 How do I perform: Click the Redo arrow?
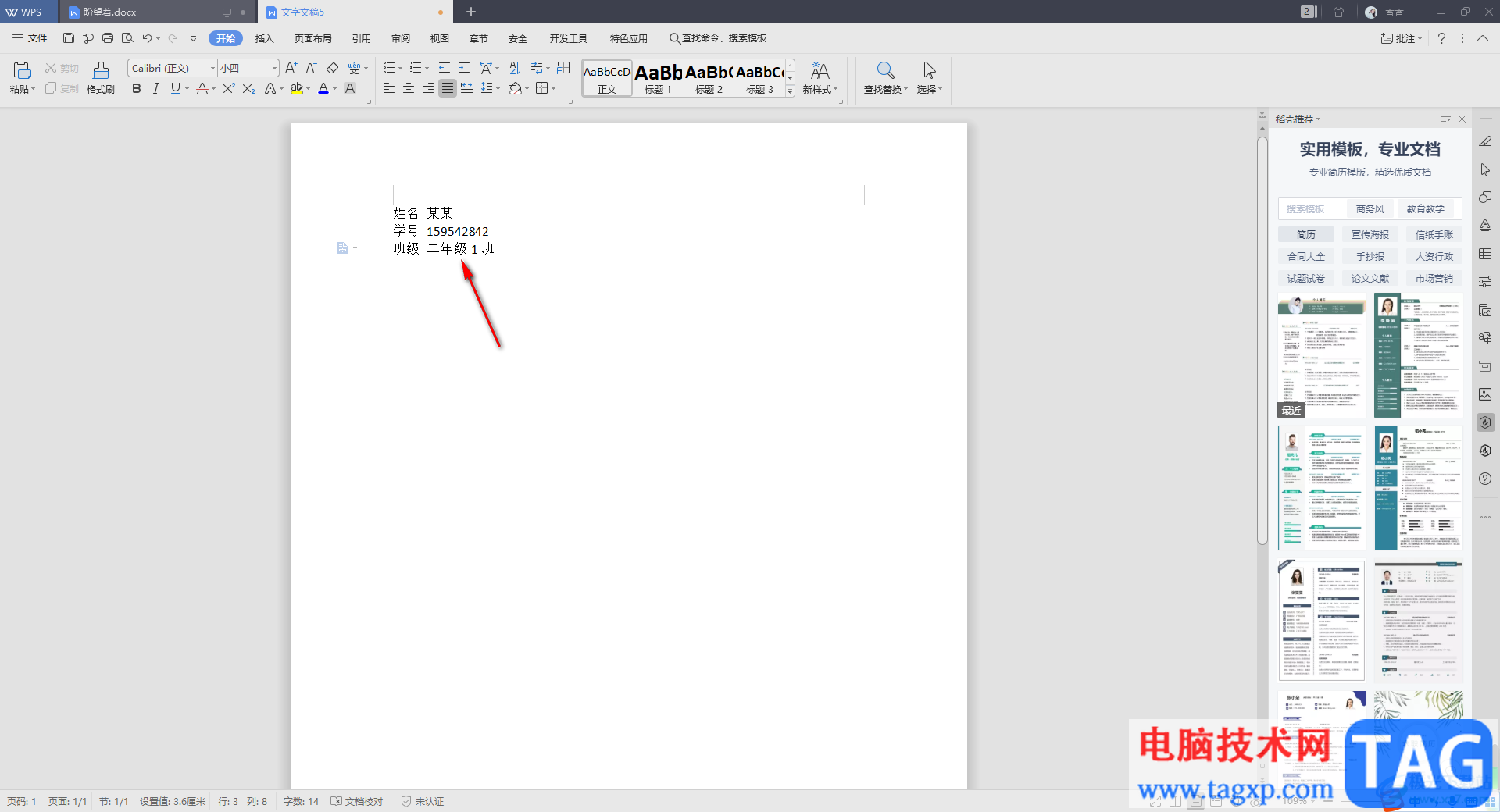pos(173,38)
